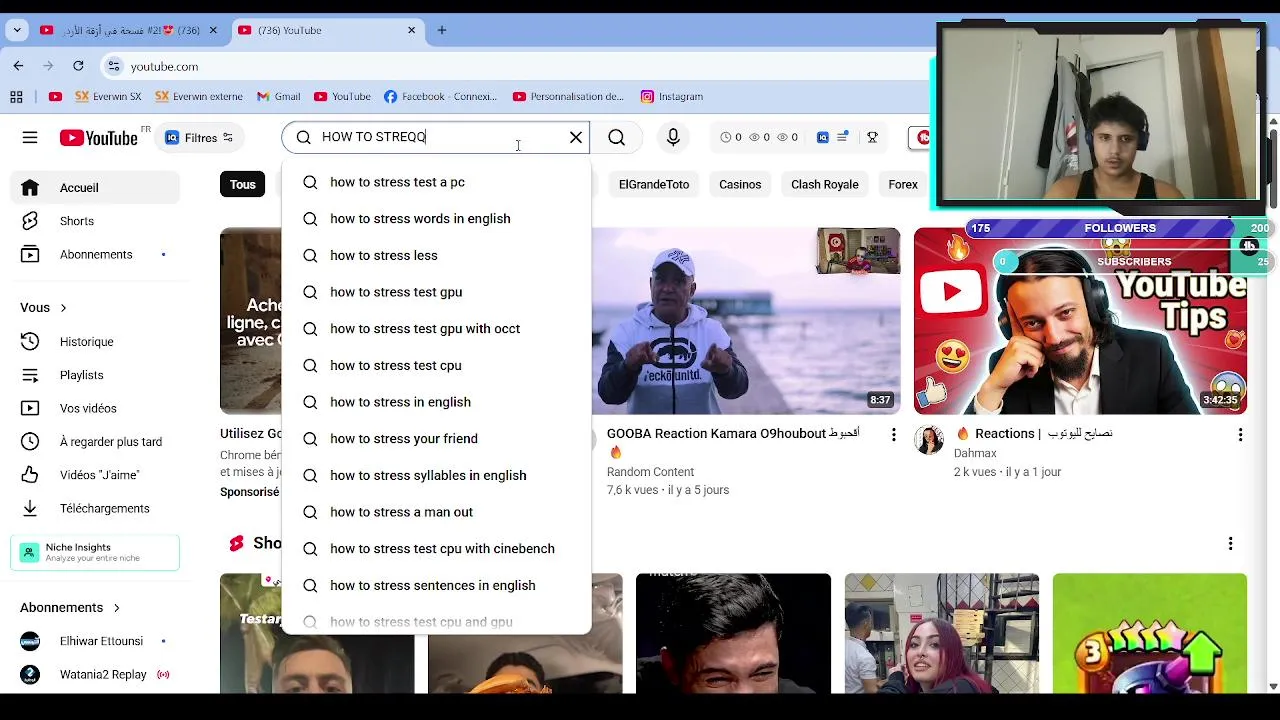Open the Personnalisation de... bookmark
Image resolution: width=1280 pixels, height=720 pixels.
tap(568, 97)
